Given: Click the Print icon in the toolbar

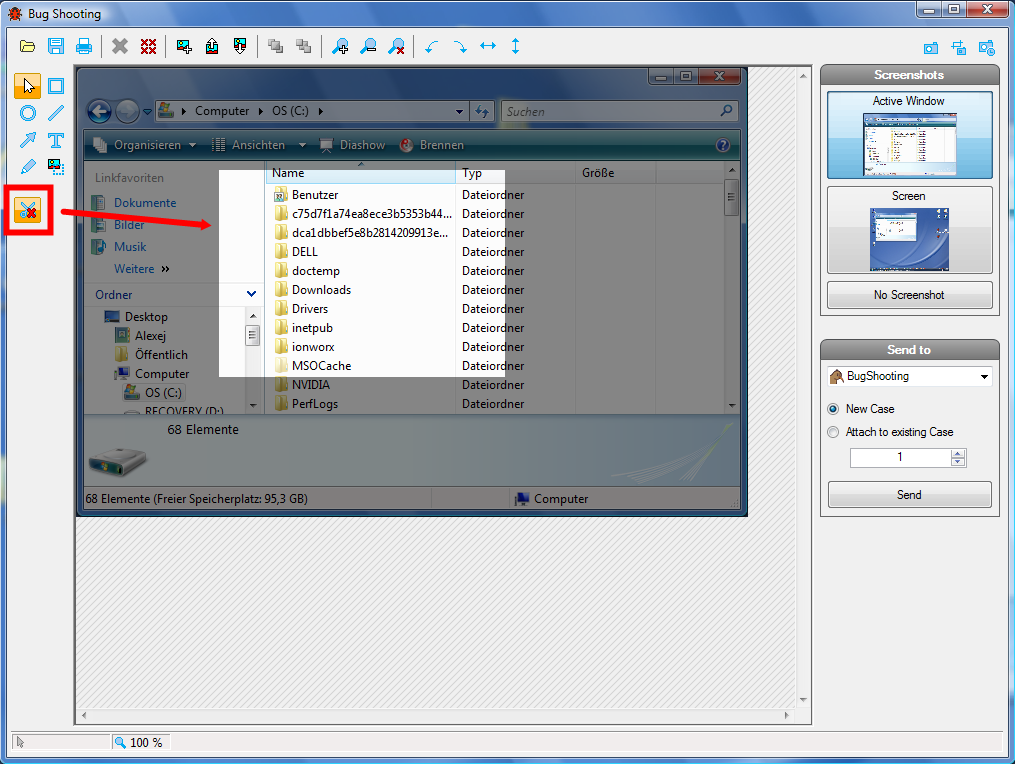Looking at the screenshot, I should [x=84, y=46].
